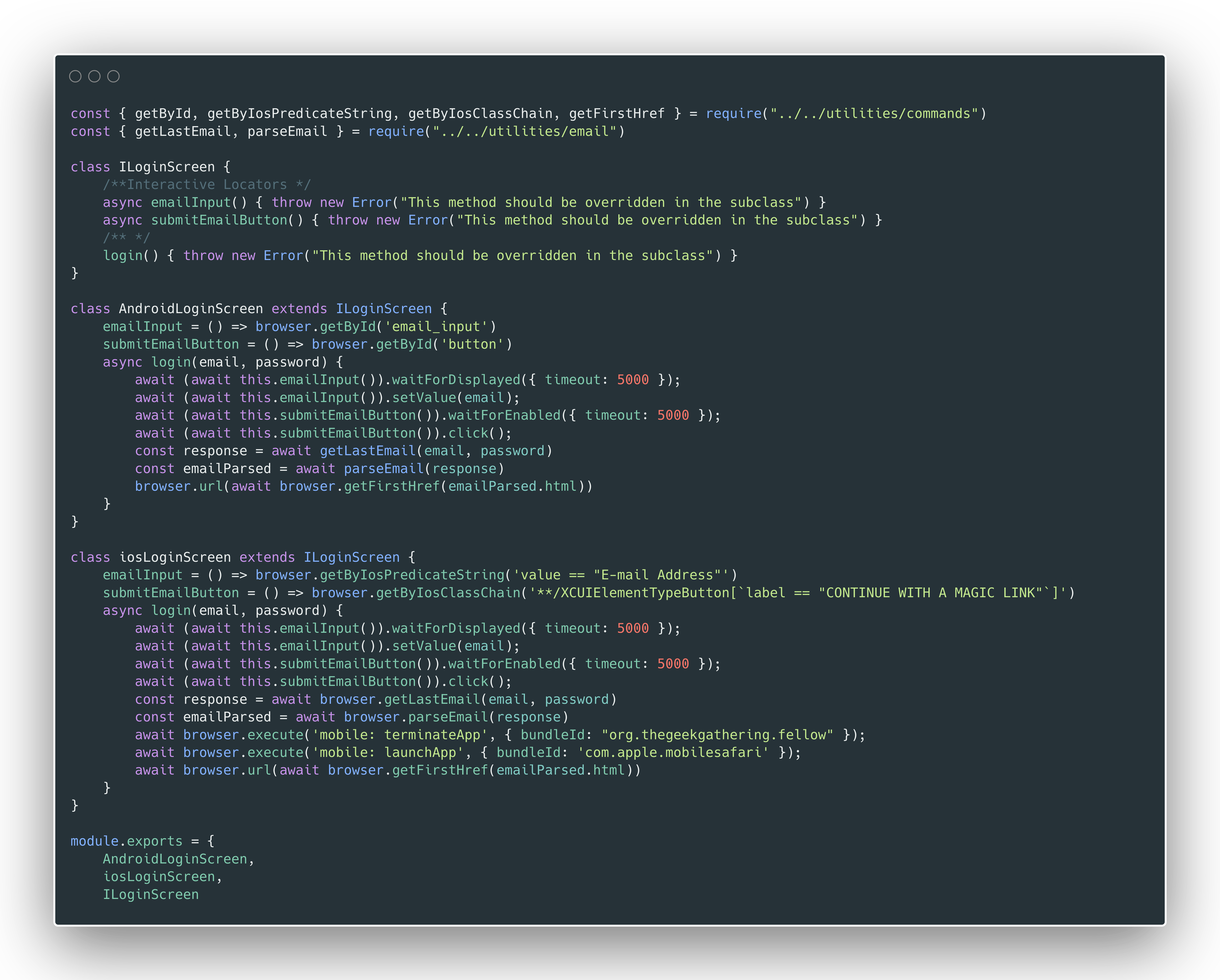This screenshot has height=980, width=1220.
Task: Click the empty "/** */" comment
Action: (126, 238)
